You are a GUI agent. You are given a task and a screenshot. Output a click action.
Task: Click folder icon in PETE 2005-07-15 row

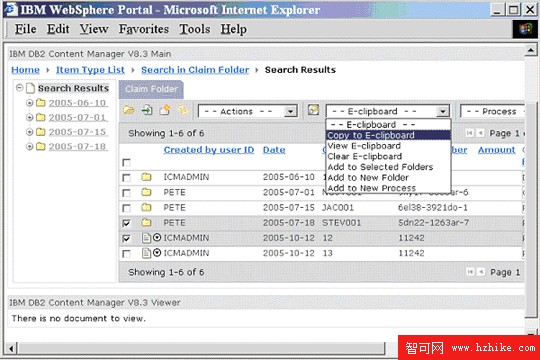click(x=146, y=207)
